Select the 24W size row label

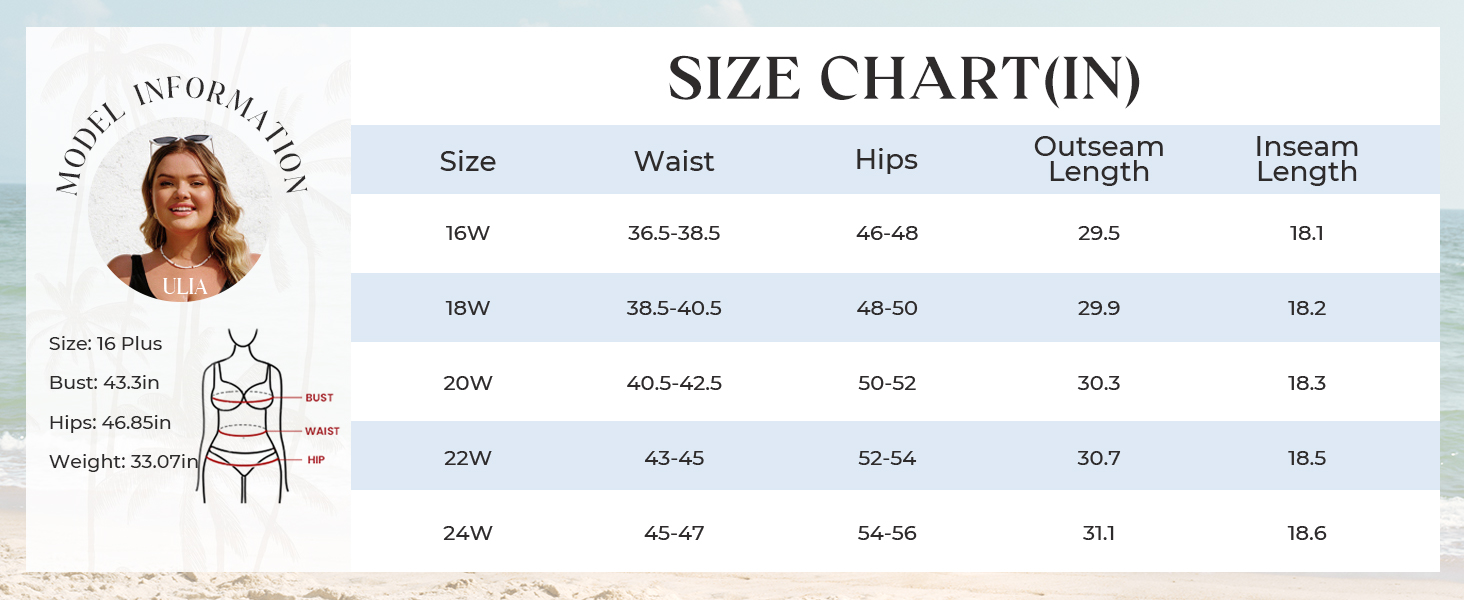468,533
